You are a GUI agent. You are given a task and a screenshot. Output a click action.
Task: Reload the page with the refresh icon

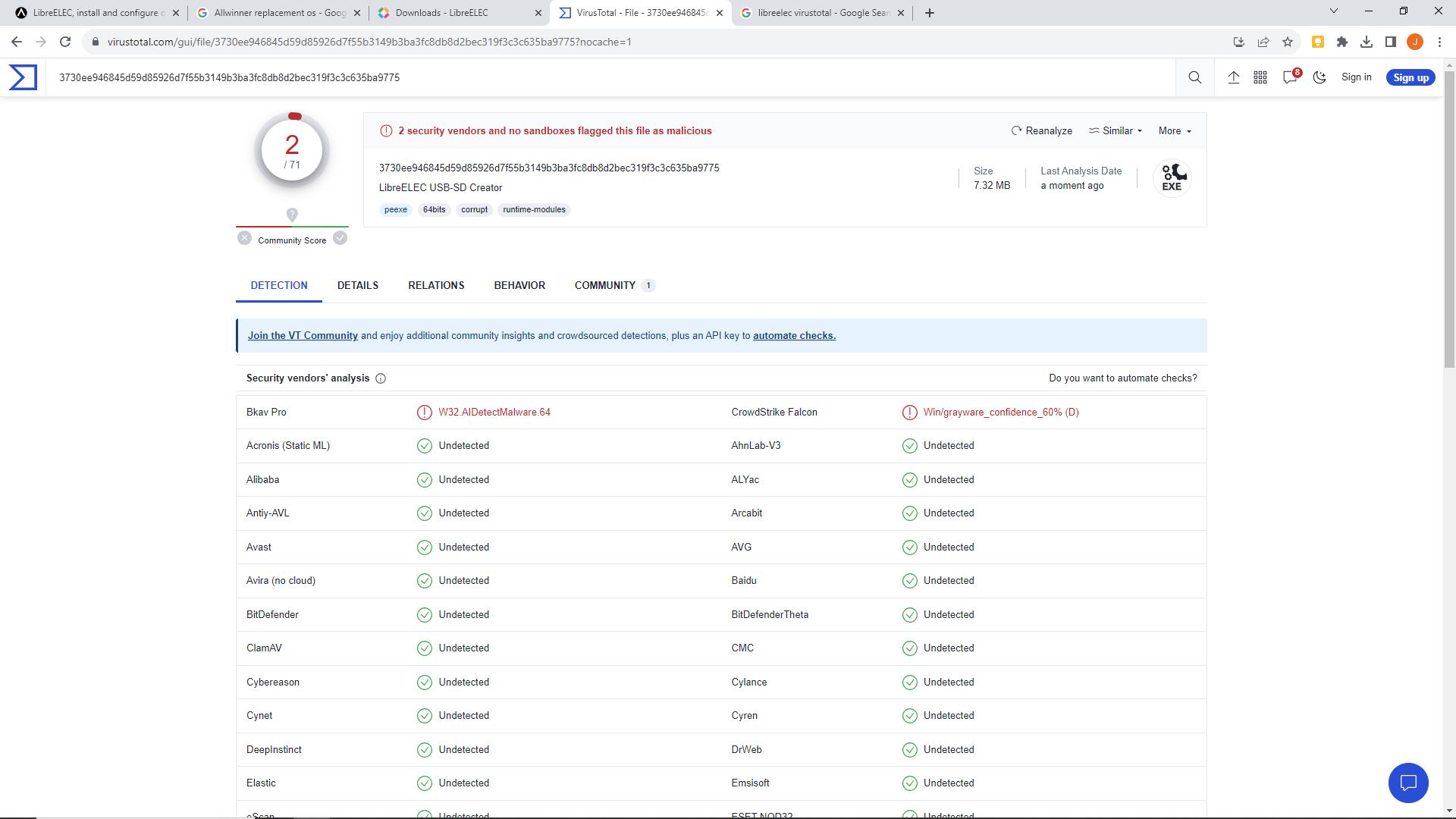[65, 42]
